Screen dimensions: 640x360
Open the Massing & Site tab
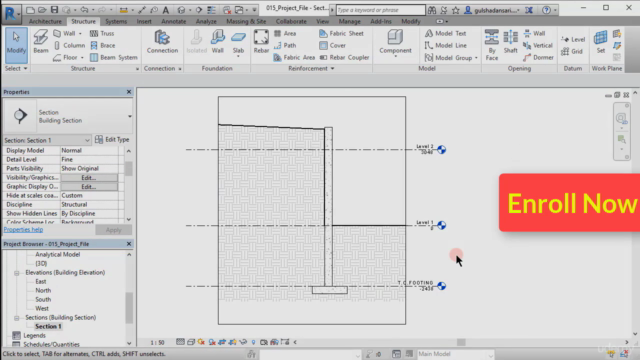(246, 21)
